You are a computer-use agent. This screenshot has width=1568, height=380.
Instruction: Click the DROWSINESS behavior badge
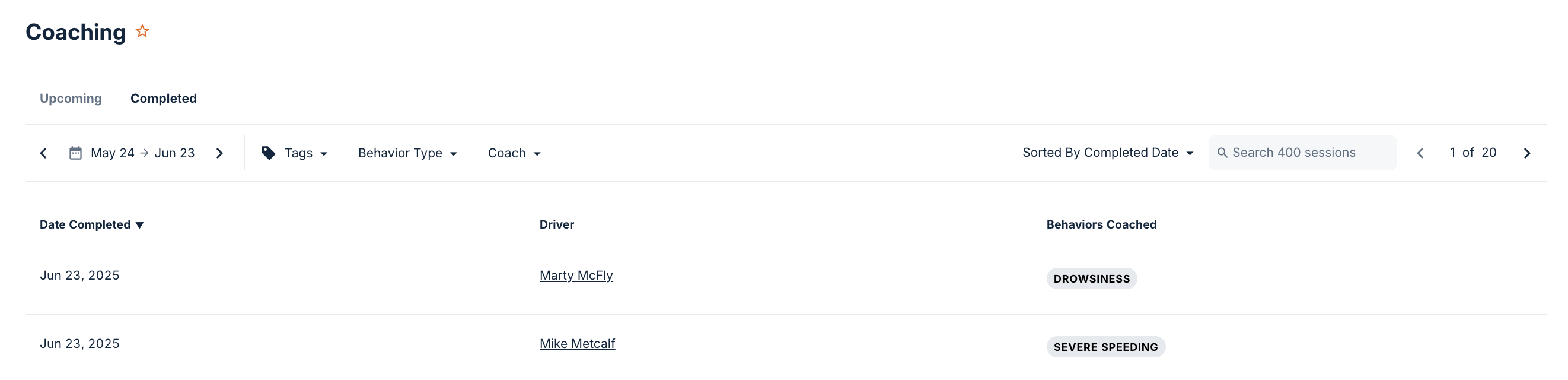coord(1091,278)
